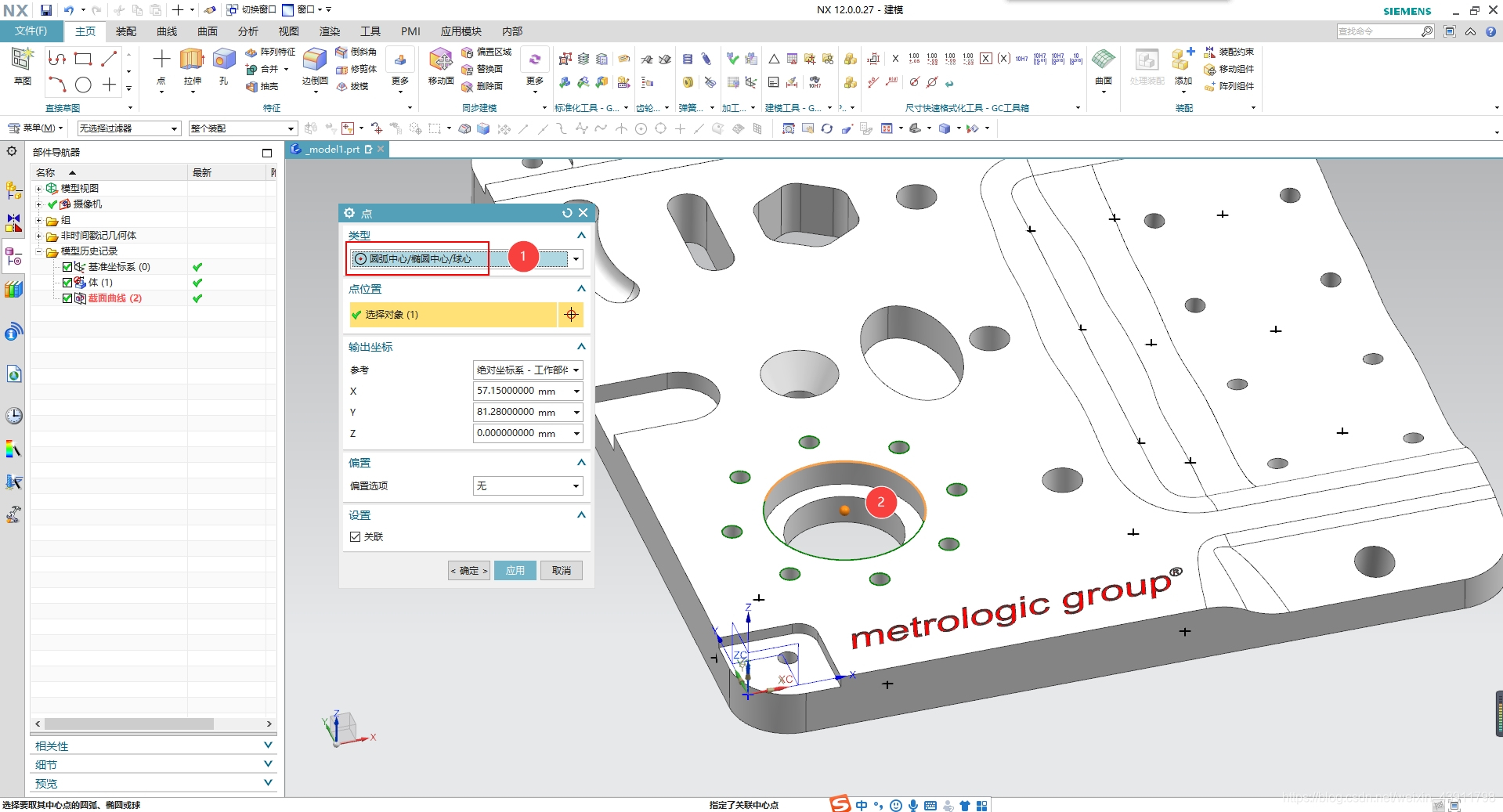
Task: Open the 文件(F) menu
Action: point(31,31)
